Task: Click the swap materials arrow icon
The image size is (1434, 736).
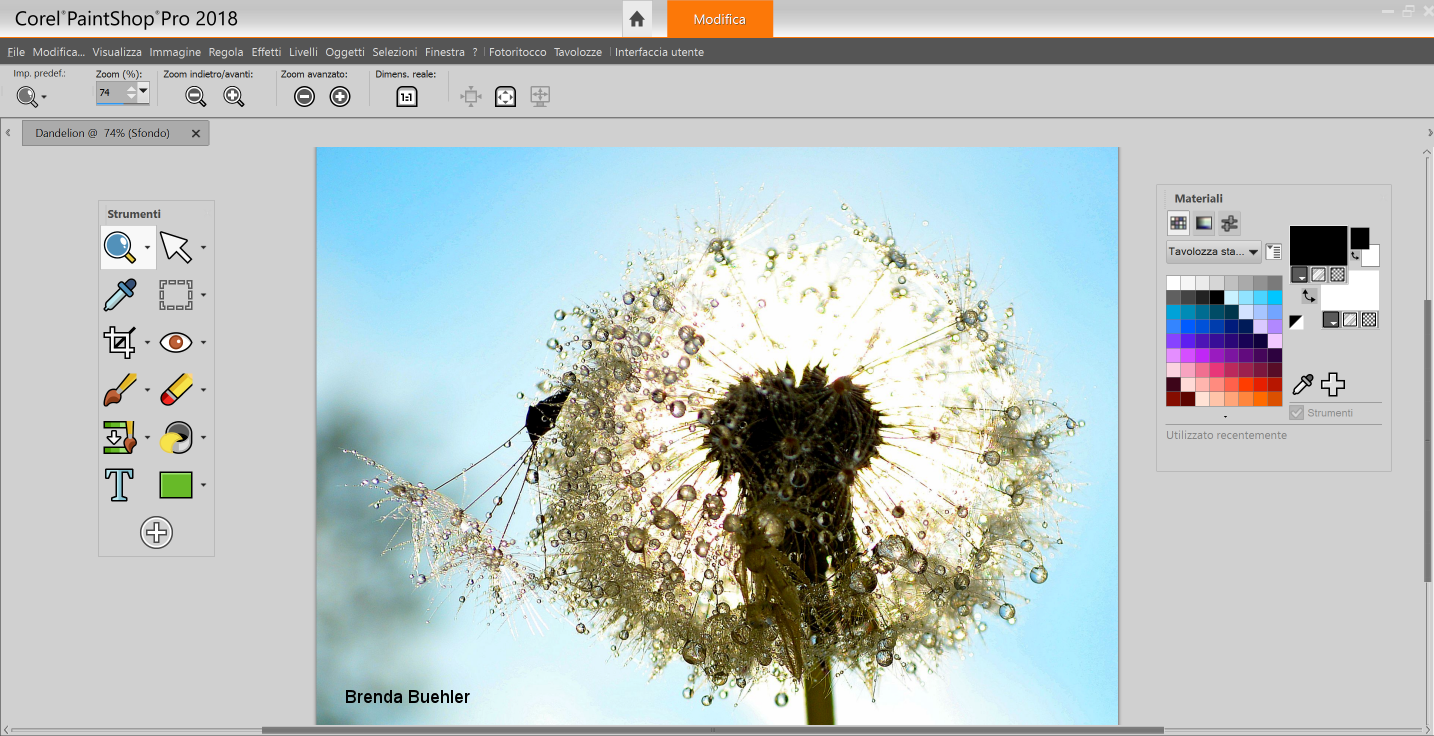Action: coord(1309,296)
